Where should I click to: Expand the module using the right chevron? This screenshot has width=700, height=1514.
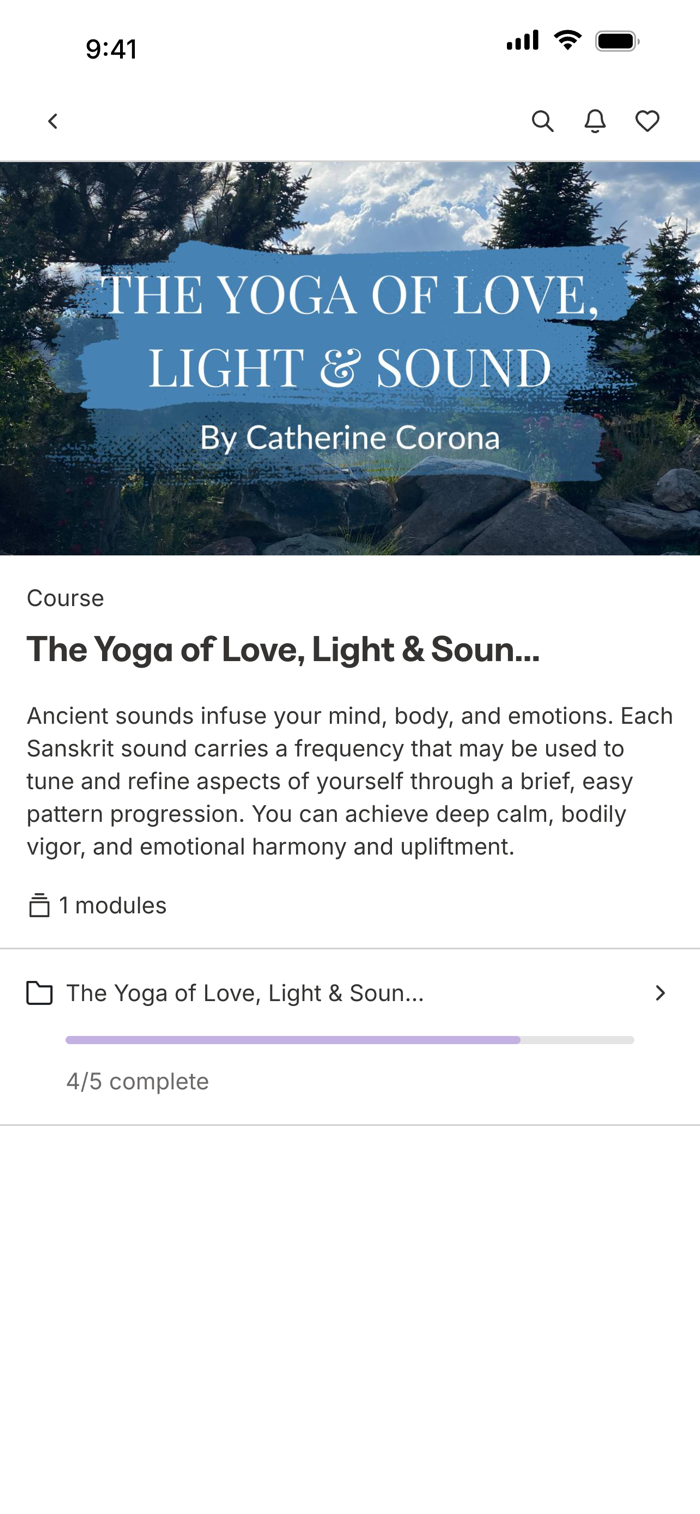point(660,993)
